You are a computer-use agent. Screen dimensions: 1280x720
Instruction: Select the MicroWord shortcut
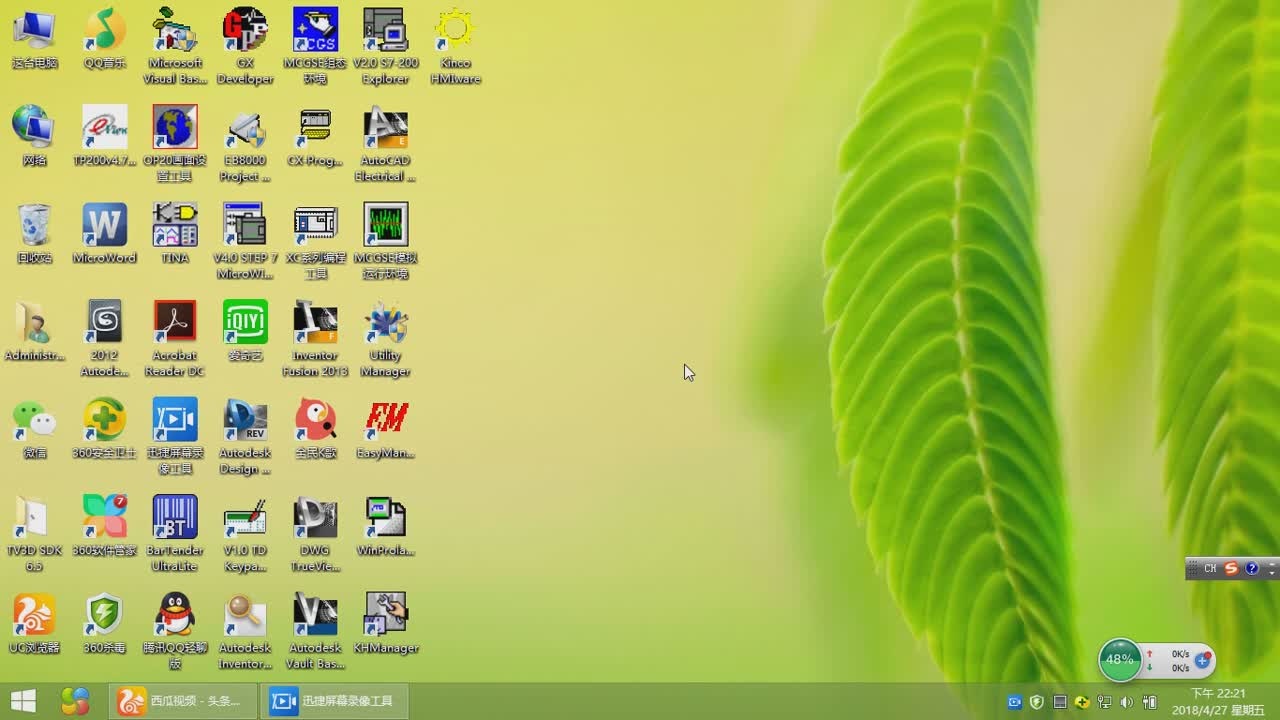(x=105, y=235)
